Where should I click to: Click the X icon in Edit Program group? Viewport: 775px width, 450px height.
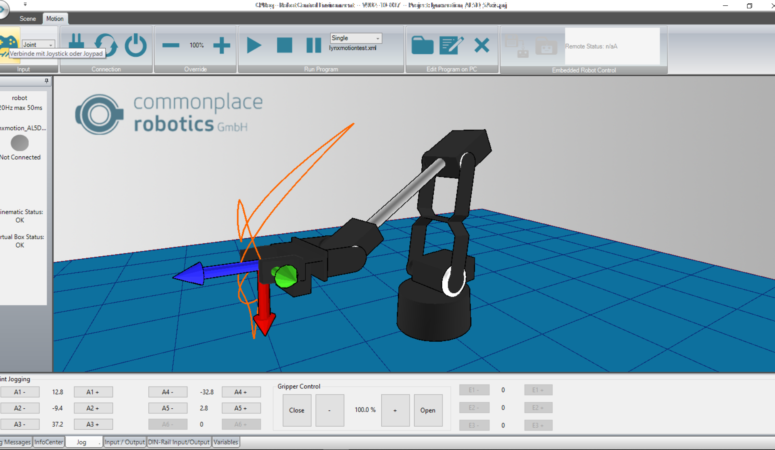481,45
